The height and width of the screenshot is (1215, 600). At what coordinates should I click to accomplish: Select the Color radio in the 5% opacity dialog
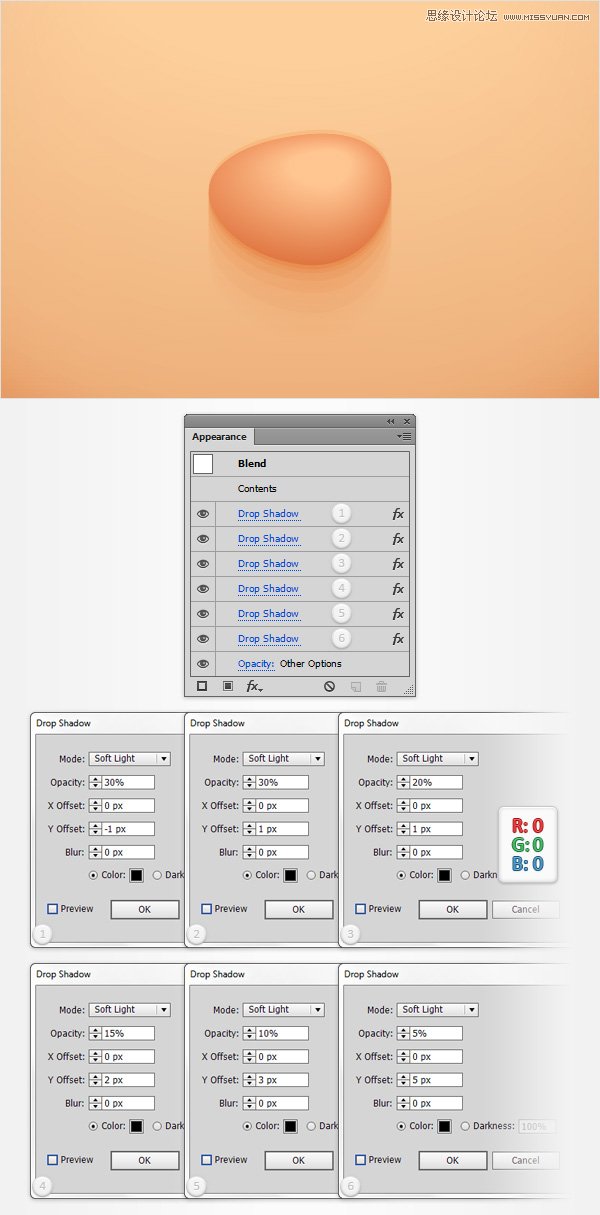click(402, 1126)
